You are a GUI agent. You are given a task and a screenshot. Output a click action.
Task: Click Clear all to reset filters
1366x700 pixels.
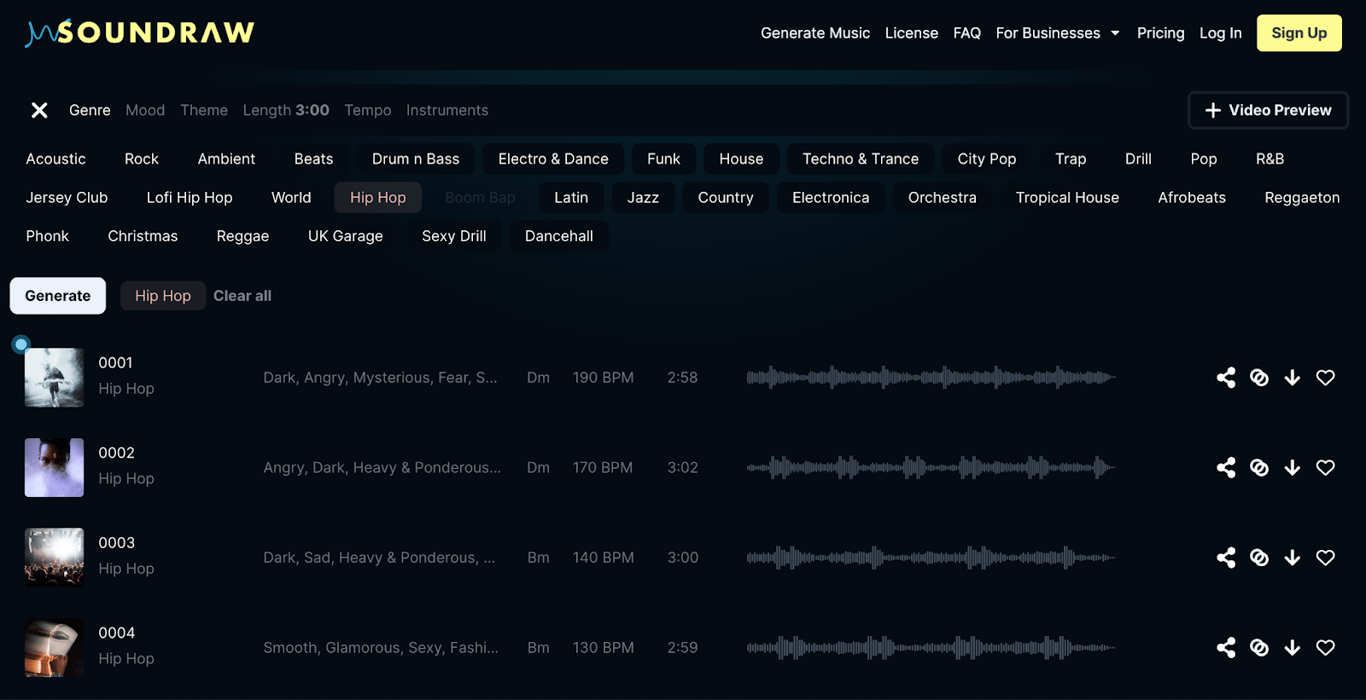[x=242, y=295]
